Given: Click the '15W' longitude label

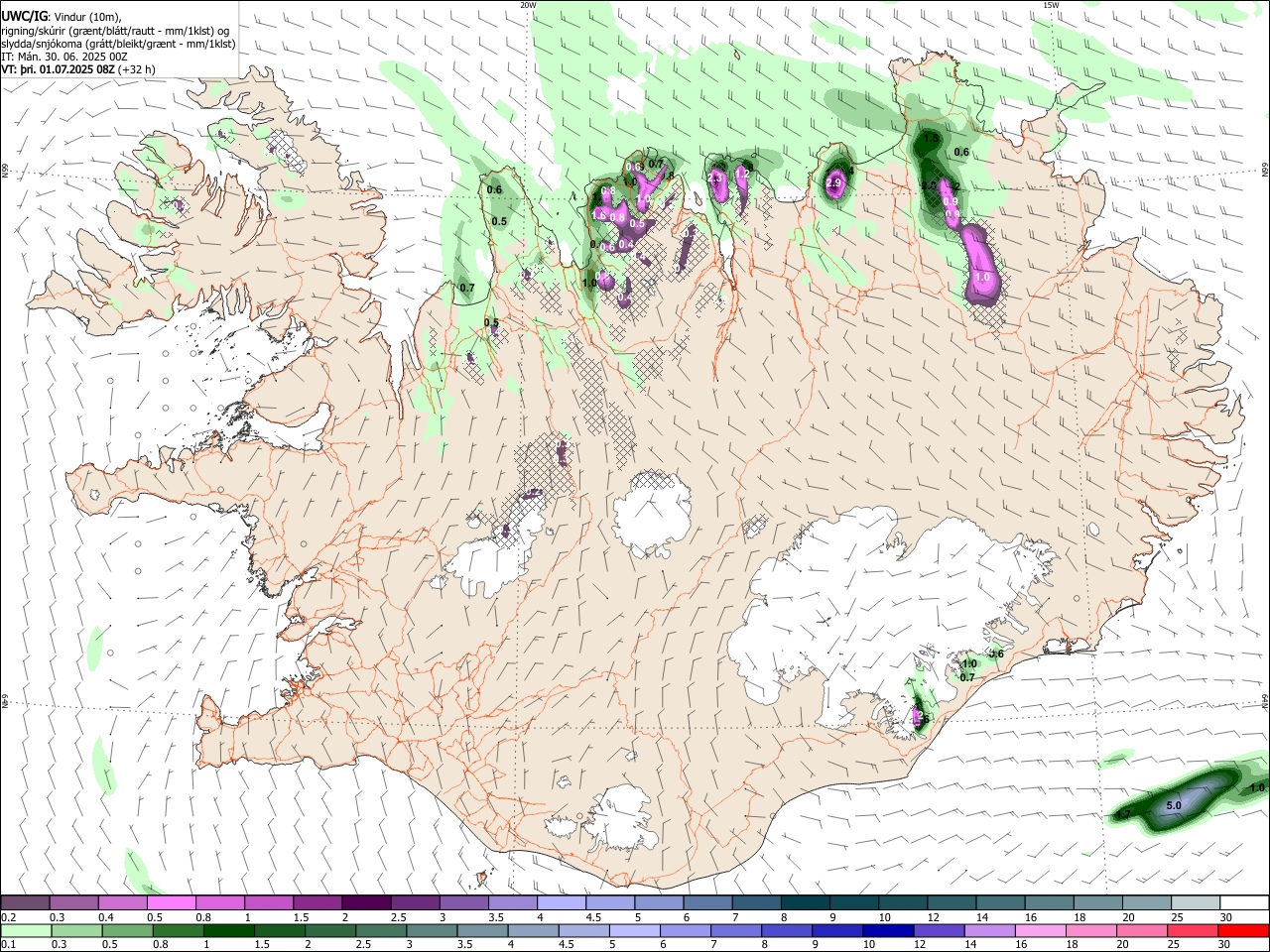Looking at the screenshot, I should [1051, 5].
